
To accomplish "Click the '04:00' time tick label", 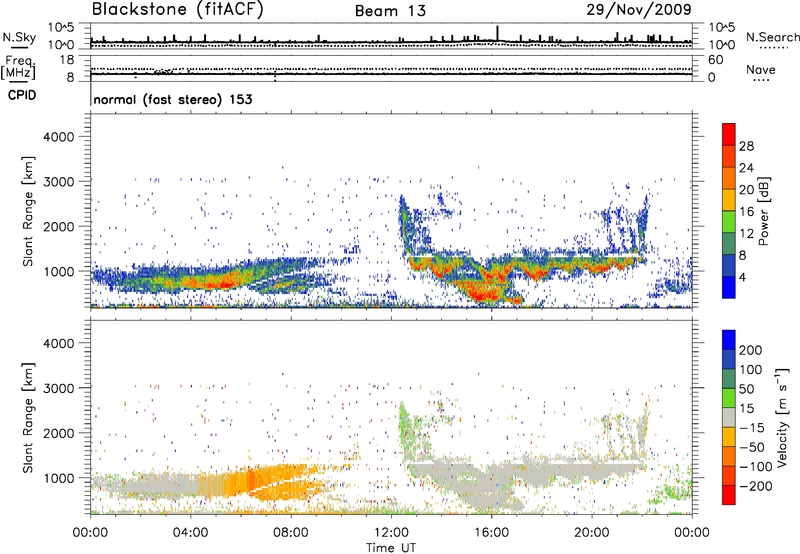I will (x=190, y=533).
